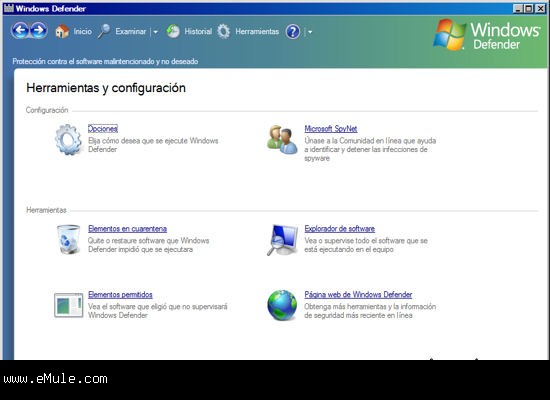Open the Inicio house icon
This screenshot has width=550, height=400.
click(62, 32)
